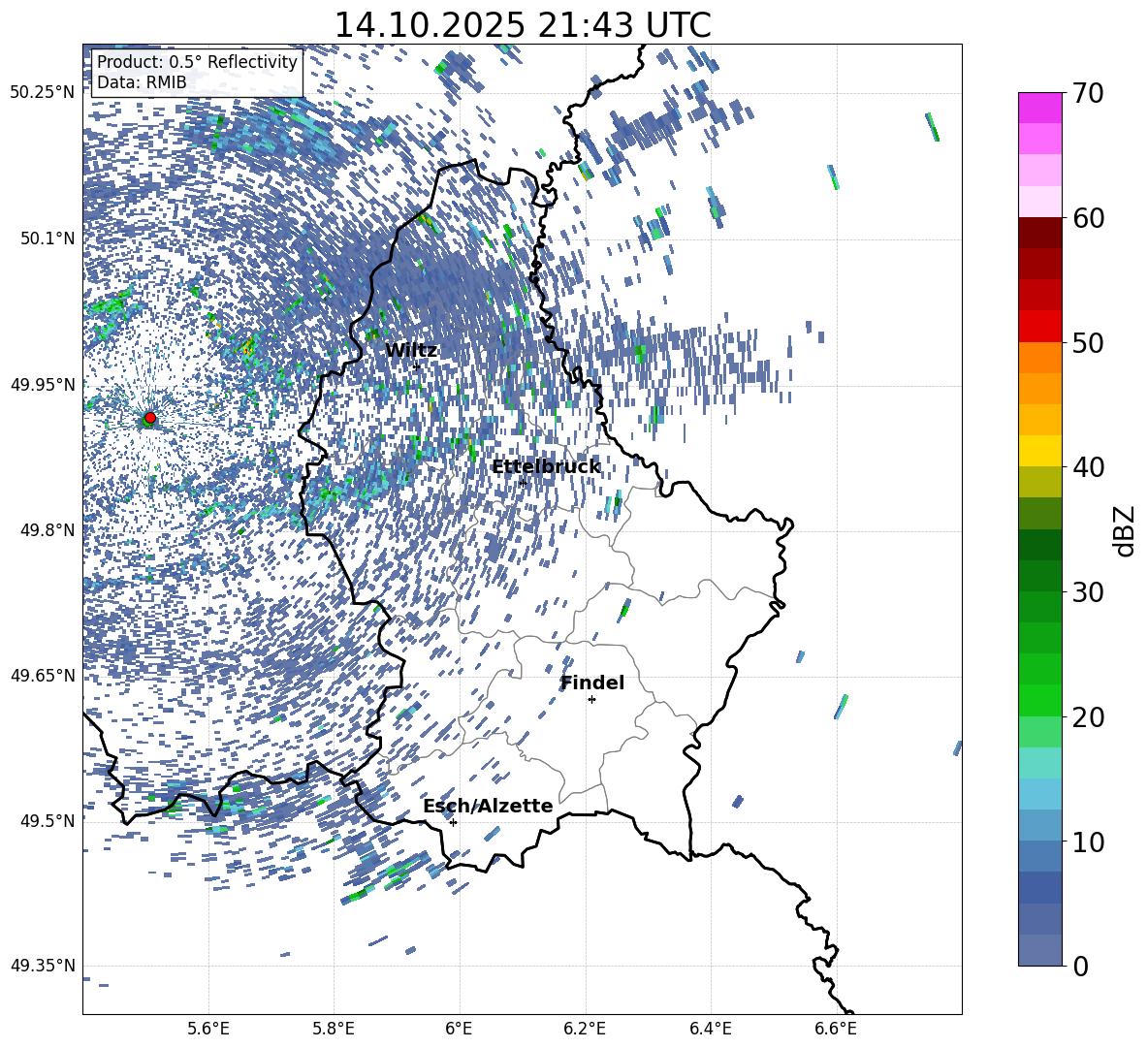Click the colorbar 10 tick label
The width and height of the screenshot is (1148, 1048).
[1088, 842]
